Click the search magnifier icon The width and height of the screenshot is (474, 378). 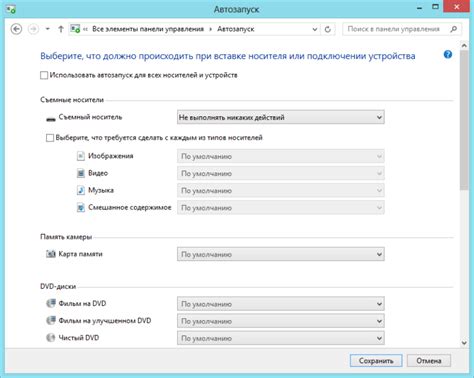[454, 29]
